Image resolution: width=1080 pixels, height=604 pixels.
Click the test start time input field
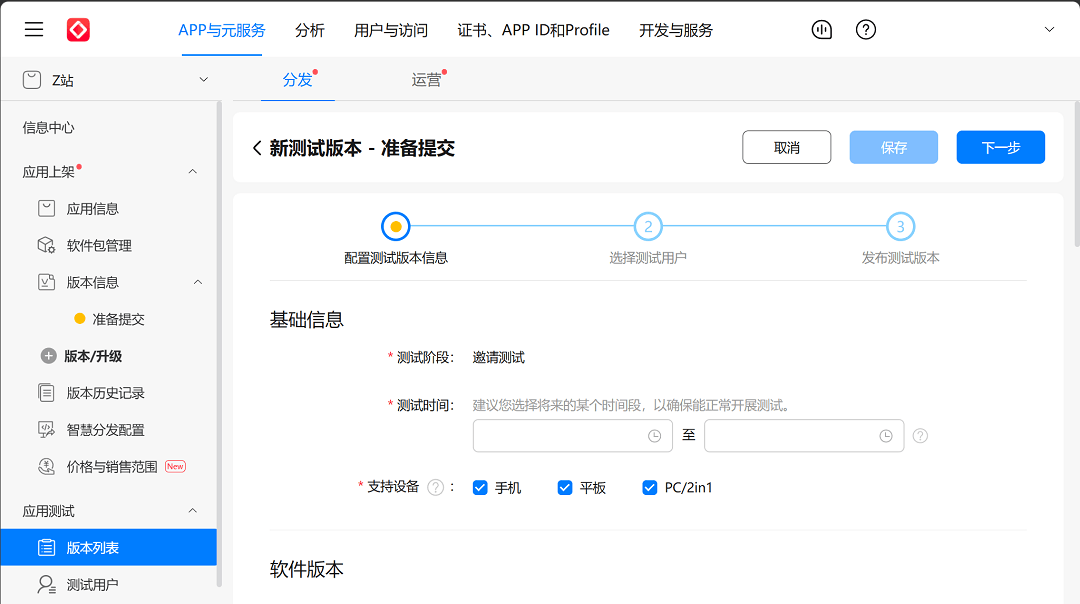pos(573,436)
